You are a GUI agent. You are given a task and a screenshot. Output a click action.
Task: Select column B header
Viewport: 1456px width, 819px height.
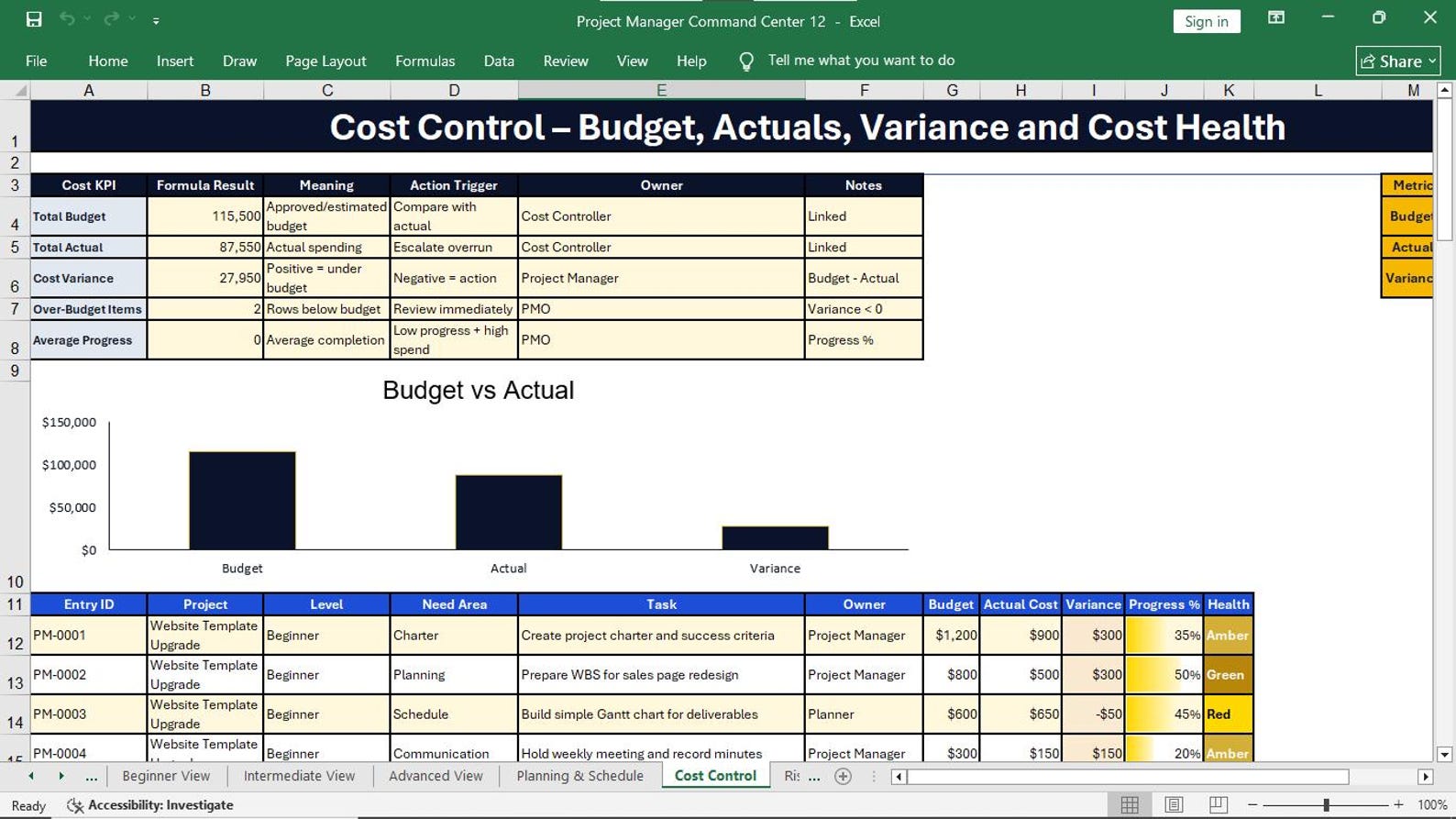pyautogui.click(x=205, y=90)
